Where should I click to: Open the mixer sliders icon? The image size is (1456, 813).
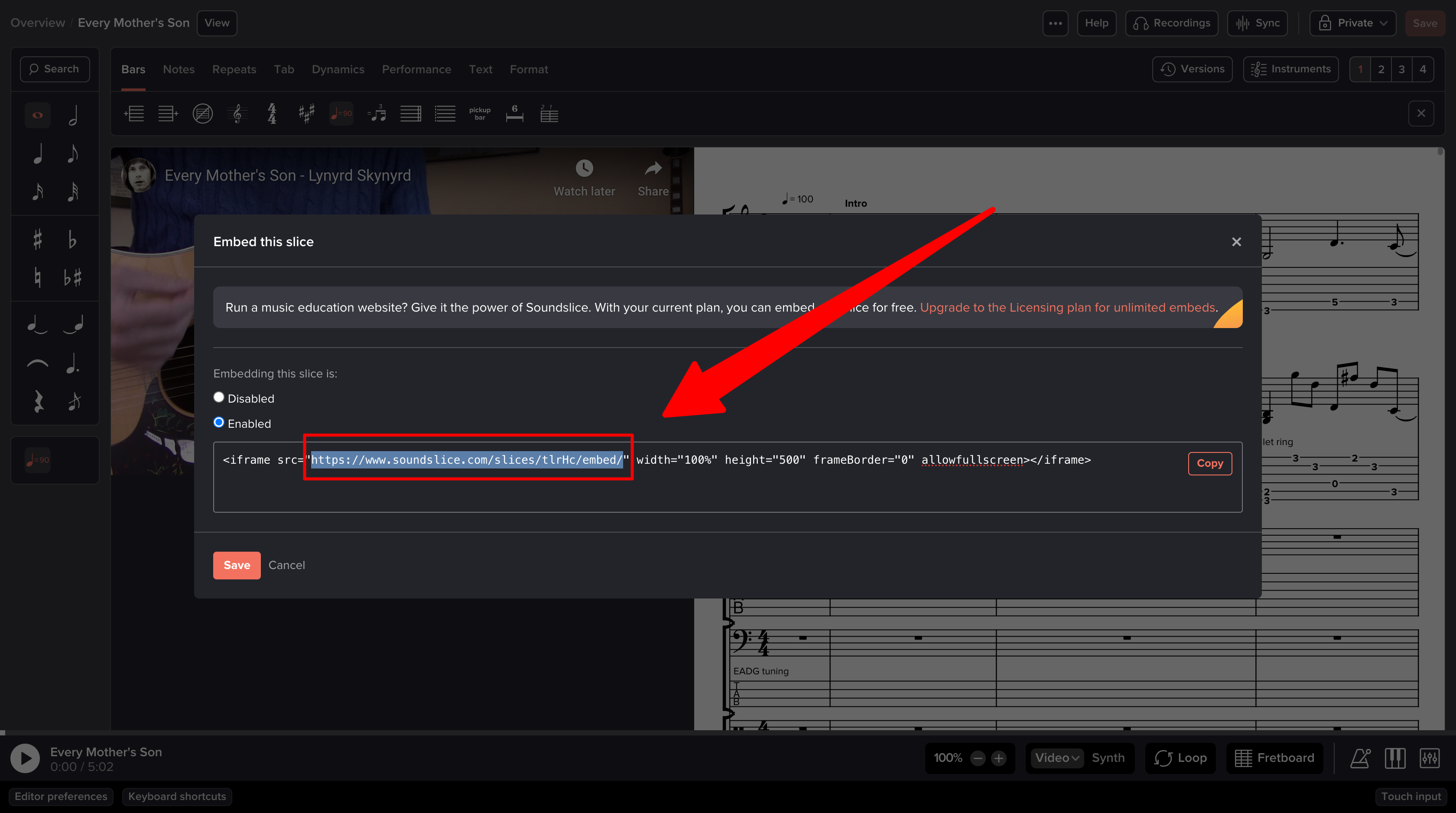[x=1430, y=758]
